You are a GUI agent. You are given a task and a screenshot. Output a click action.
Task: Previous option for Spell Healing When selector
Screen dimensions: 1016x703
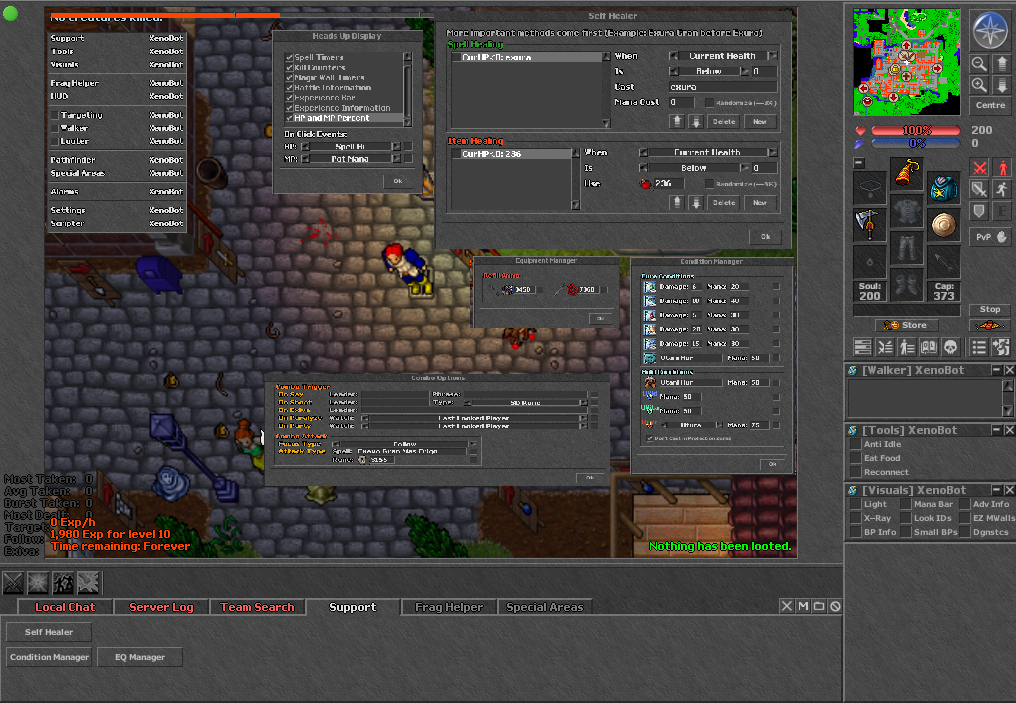click(673, 56)
